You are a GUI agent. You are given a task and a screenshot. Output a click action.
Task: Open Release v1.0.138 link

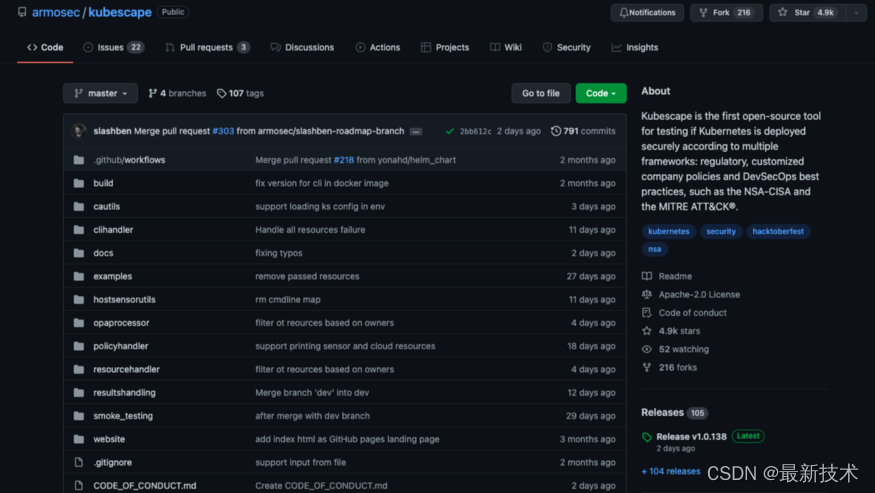[x=691, y=437]
